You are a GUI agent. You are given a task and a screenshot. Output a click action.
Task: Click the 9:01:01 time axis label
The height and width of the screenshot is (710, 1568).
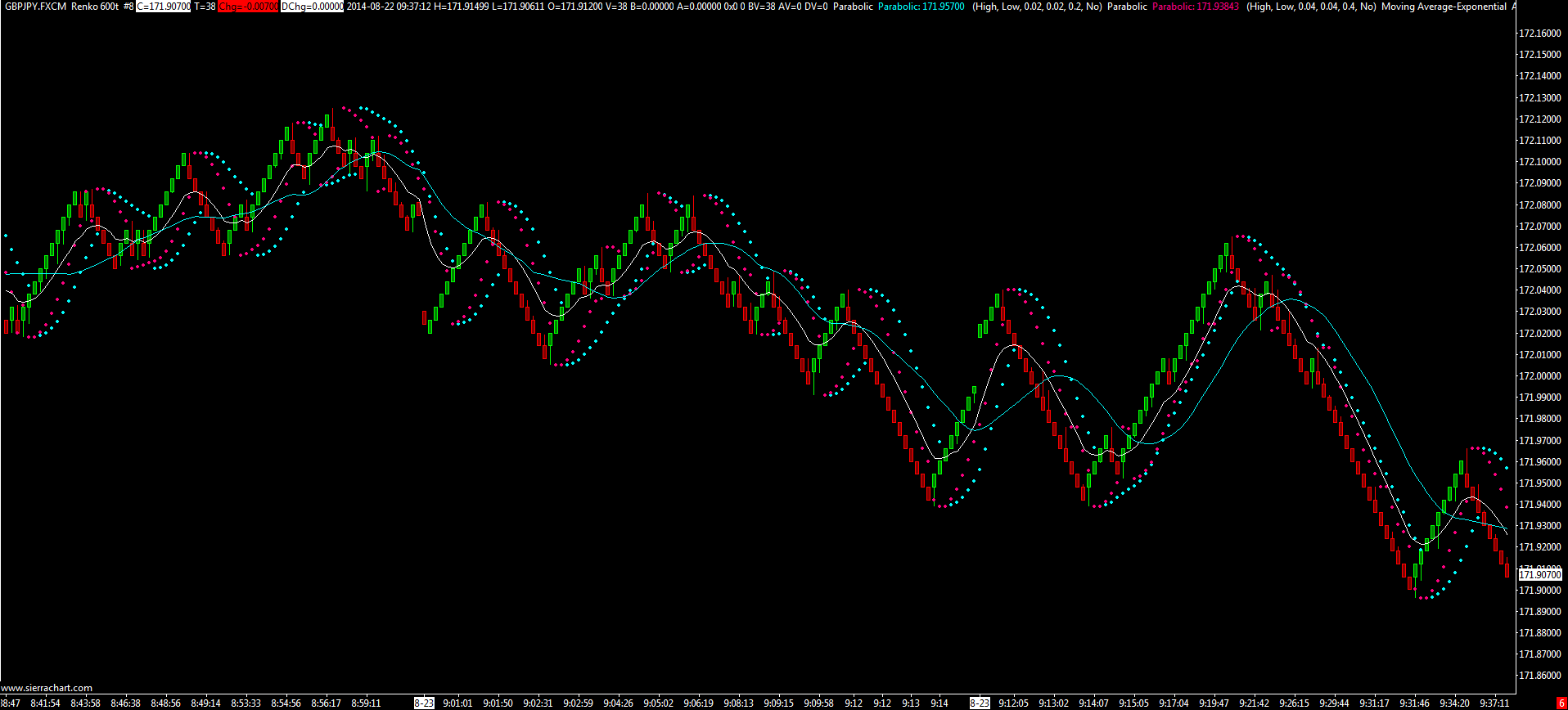coord(457,703)
